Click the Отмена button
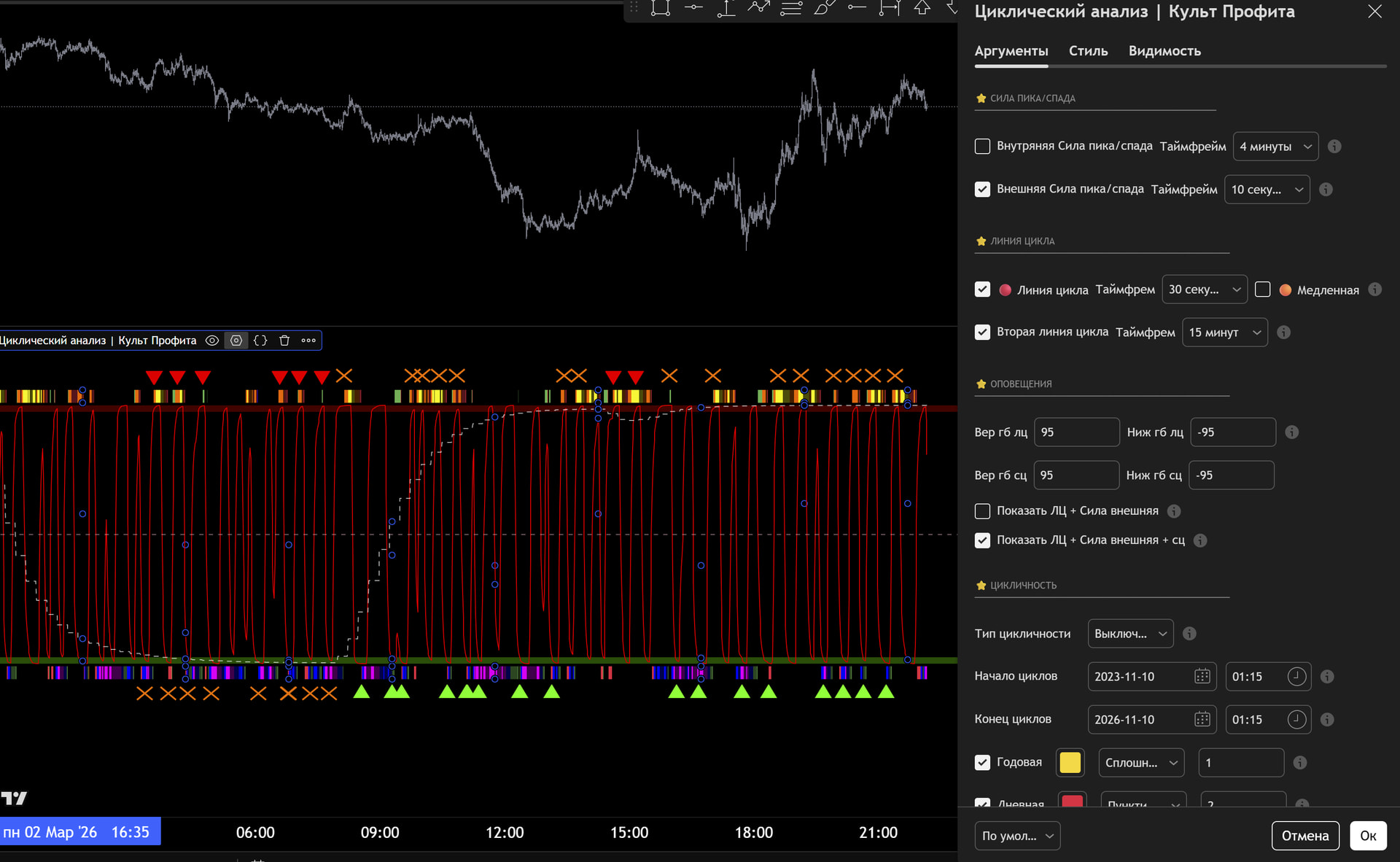Viewport: 1400px width, 862px height. click(1304, 836)
